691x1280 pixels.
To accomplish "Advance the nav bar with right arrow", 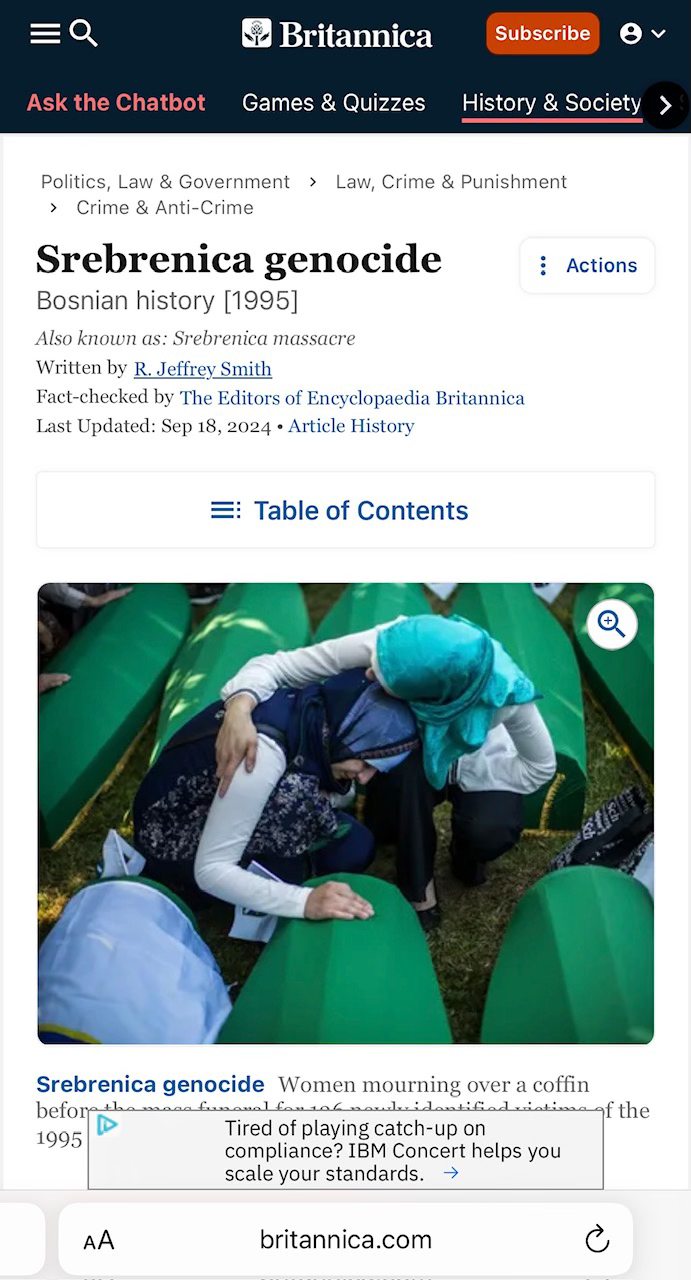I will tap(665, 104).
